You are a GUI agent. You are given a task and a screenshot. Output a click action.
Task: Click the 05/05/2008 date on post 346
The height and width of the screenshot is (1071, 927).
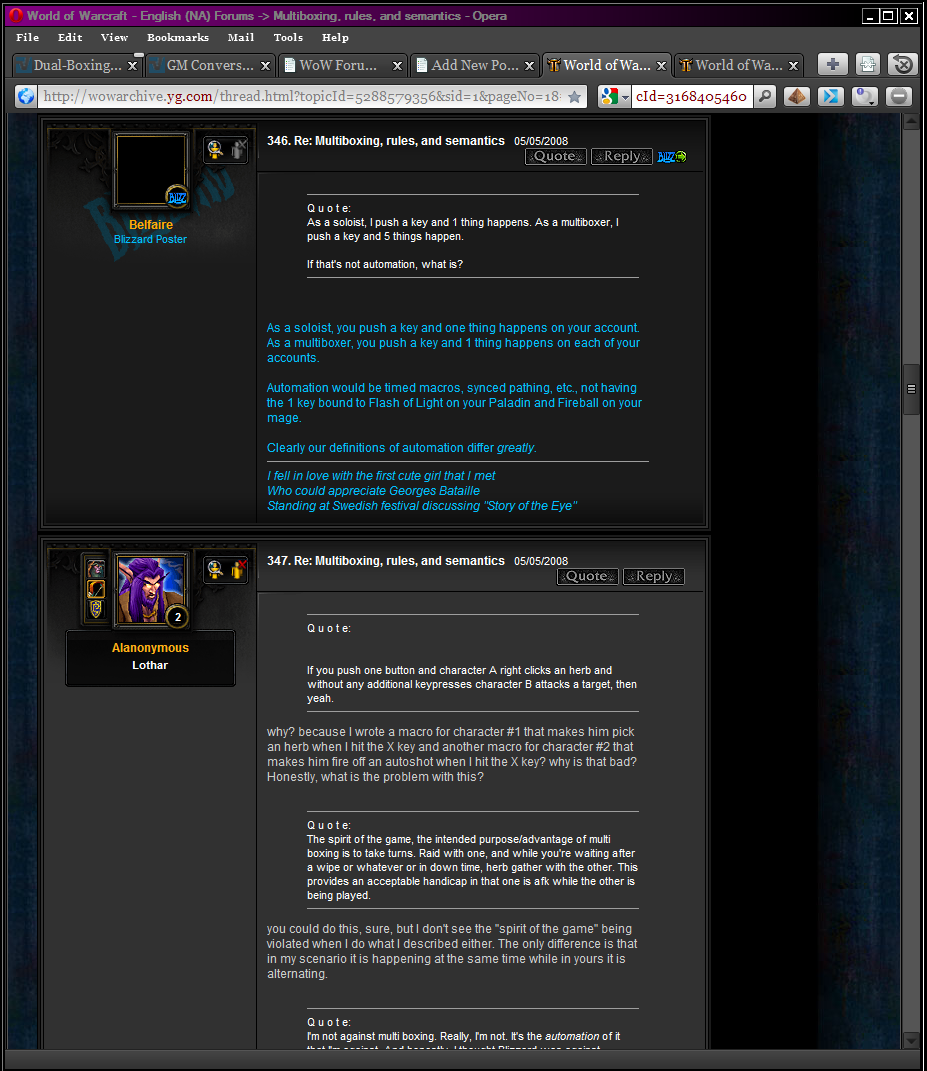click(541, 141)
